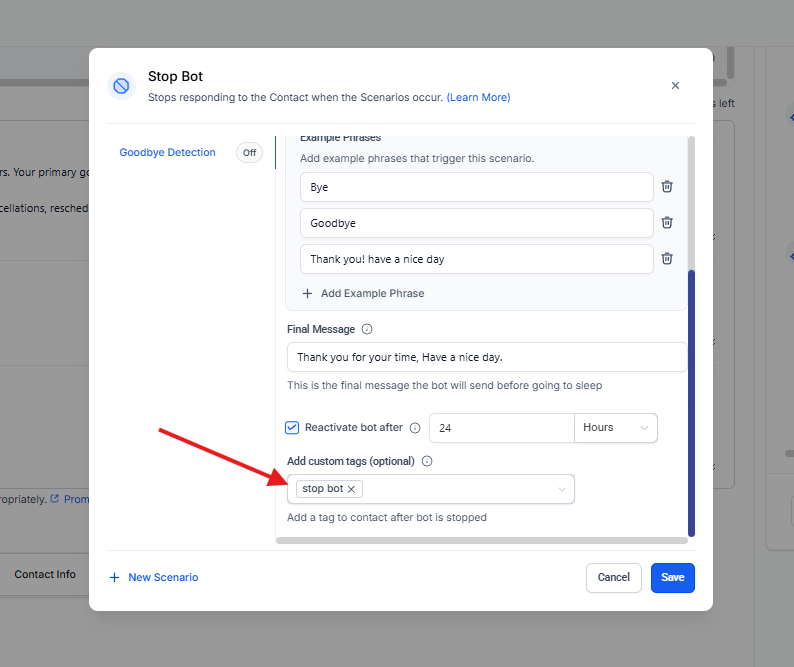Open the Hours unit dropdown

[615, 427]
